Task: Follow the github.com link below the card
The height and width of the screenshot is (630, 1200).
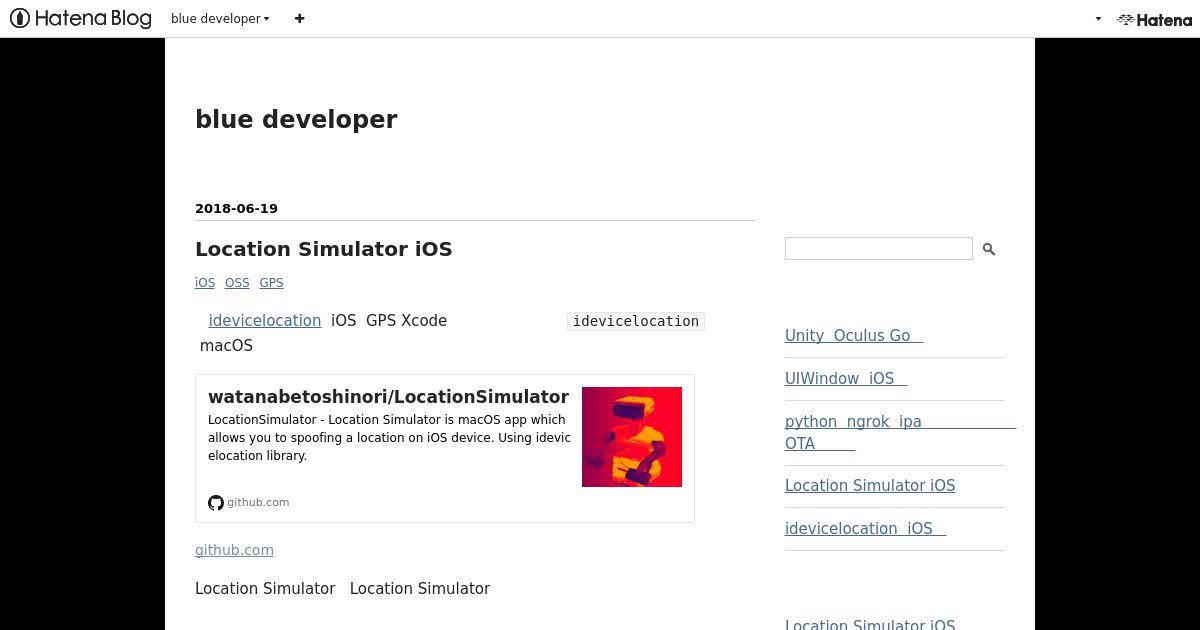Action: click(x=234, y=550)
